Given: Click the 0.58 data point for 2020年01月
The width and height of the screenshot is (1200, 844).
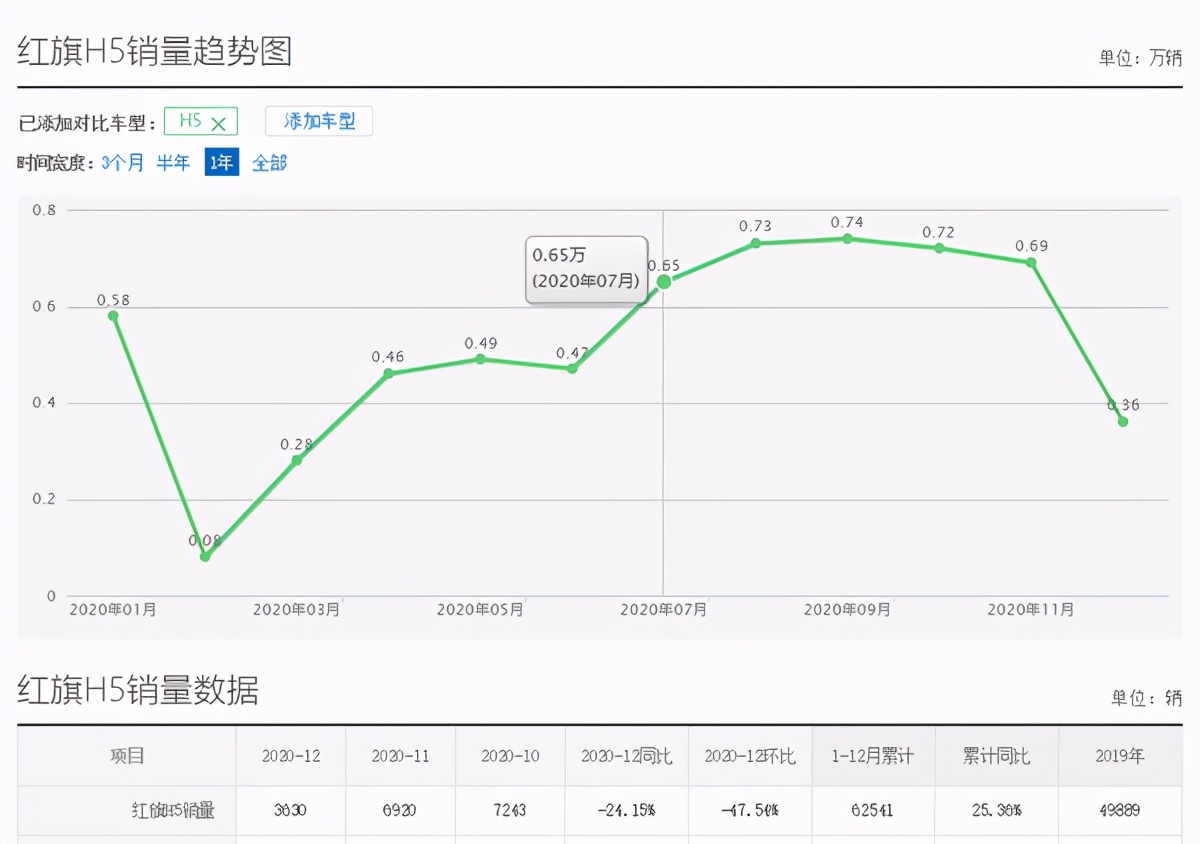Looking at the screenshot, I should [x=113, y=316].
